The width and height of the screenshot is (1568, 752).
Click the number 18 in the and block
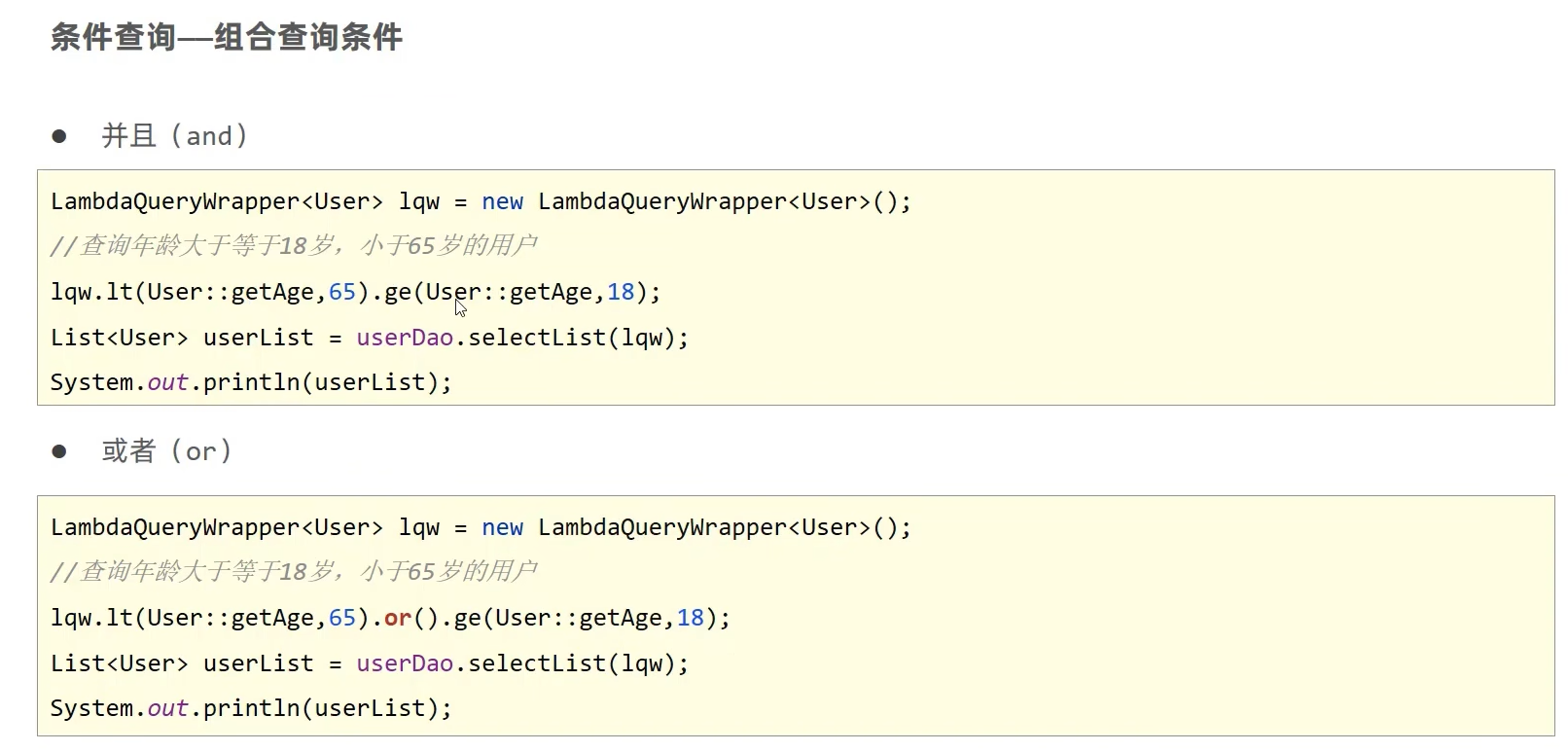coord(621,293)
